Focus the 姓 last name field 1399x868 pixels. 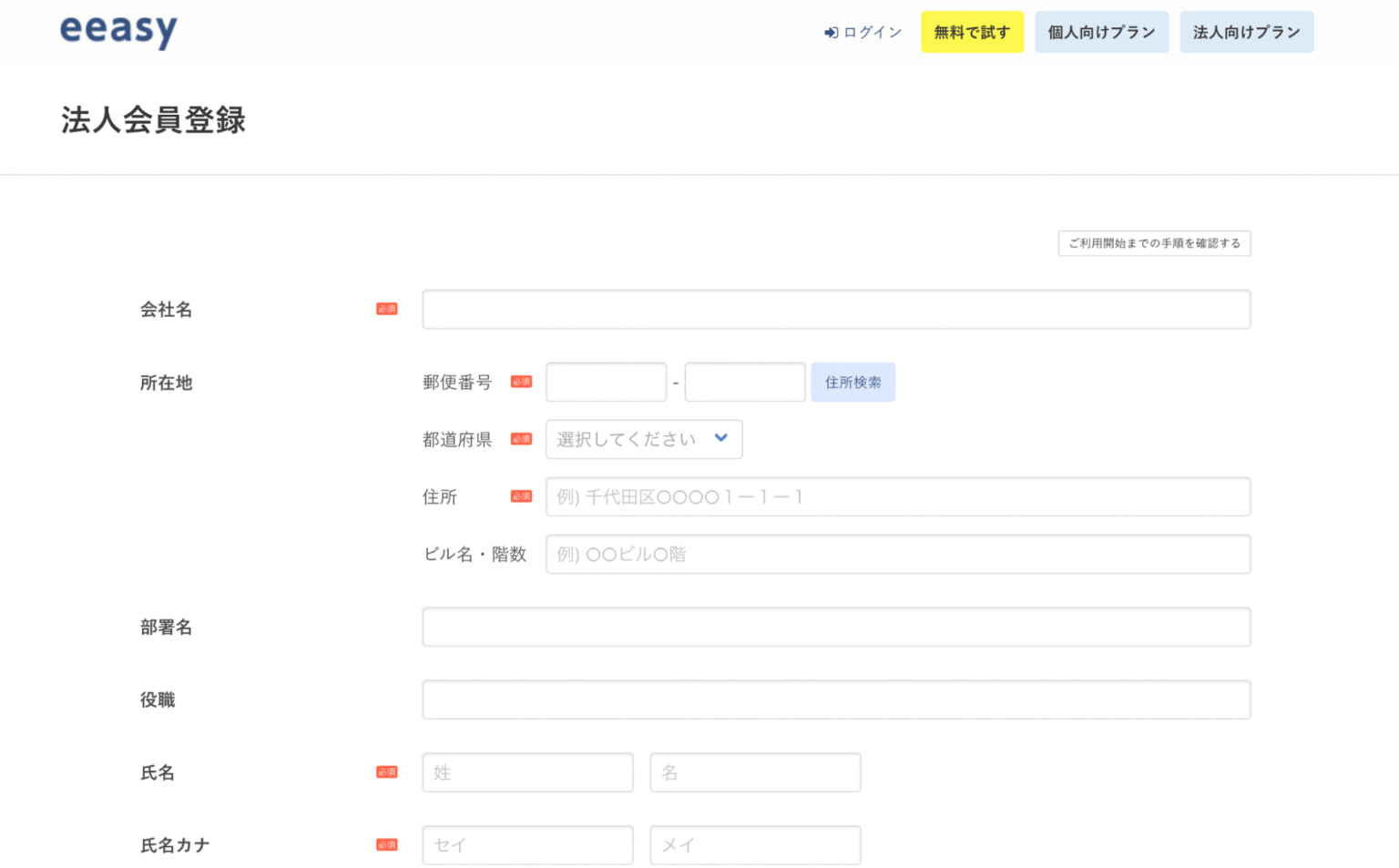(527, 772)
